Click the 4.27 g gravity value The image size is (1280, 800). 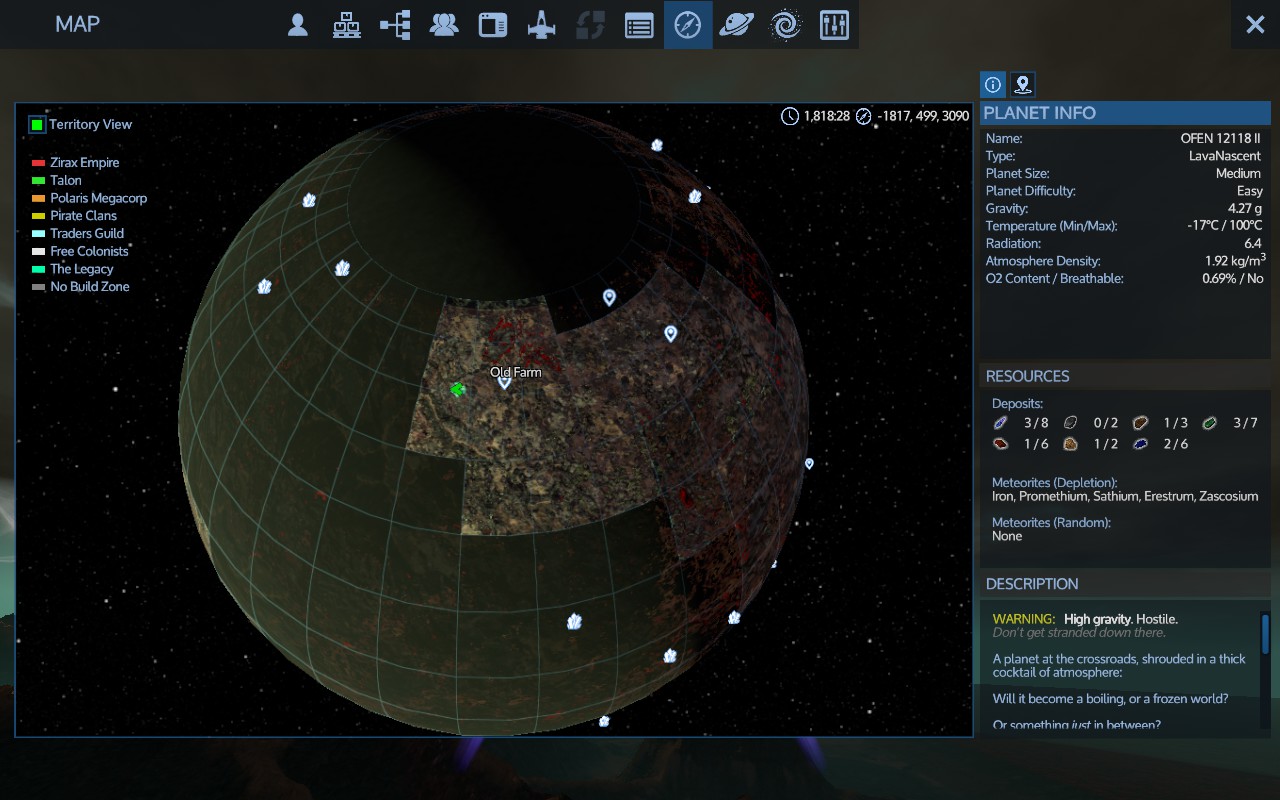(x=1245, y=209)
